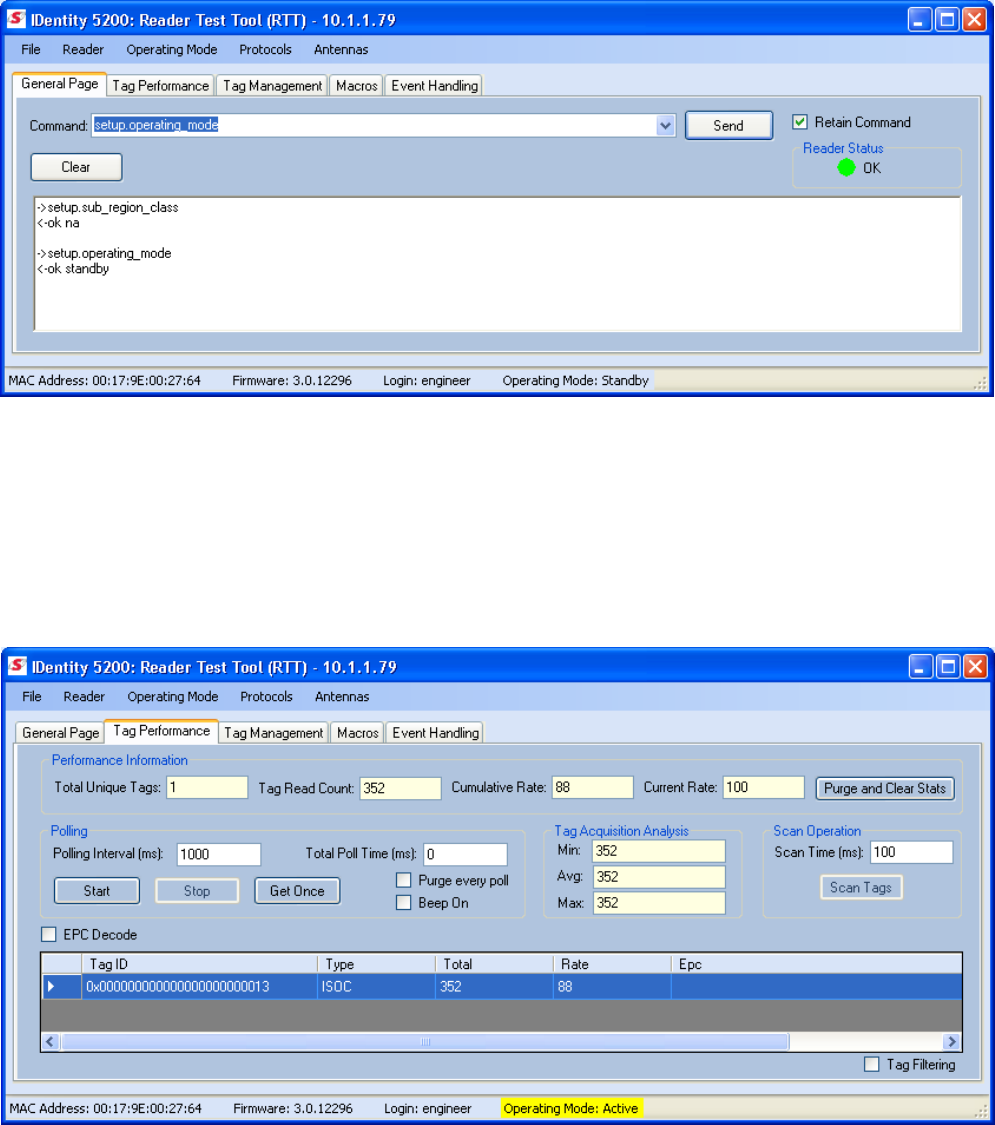995x1125 pixels.
Task: Open the Operating Mode menu in the upper window
Action: 171,50
